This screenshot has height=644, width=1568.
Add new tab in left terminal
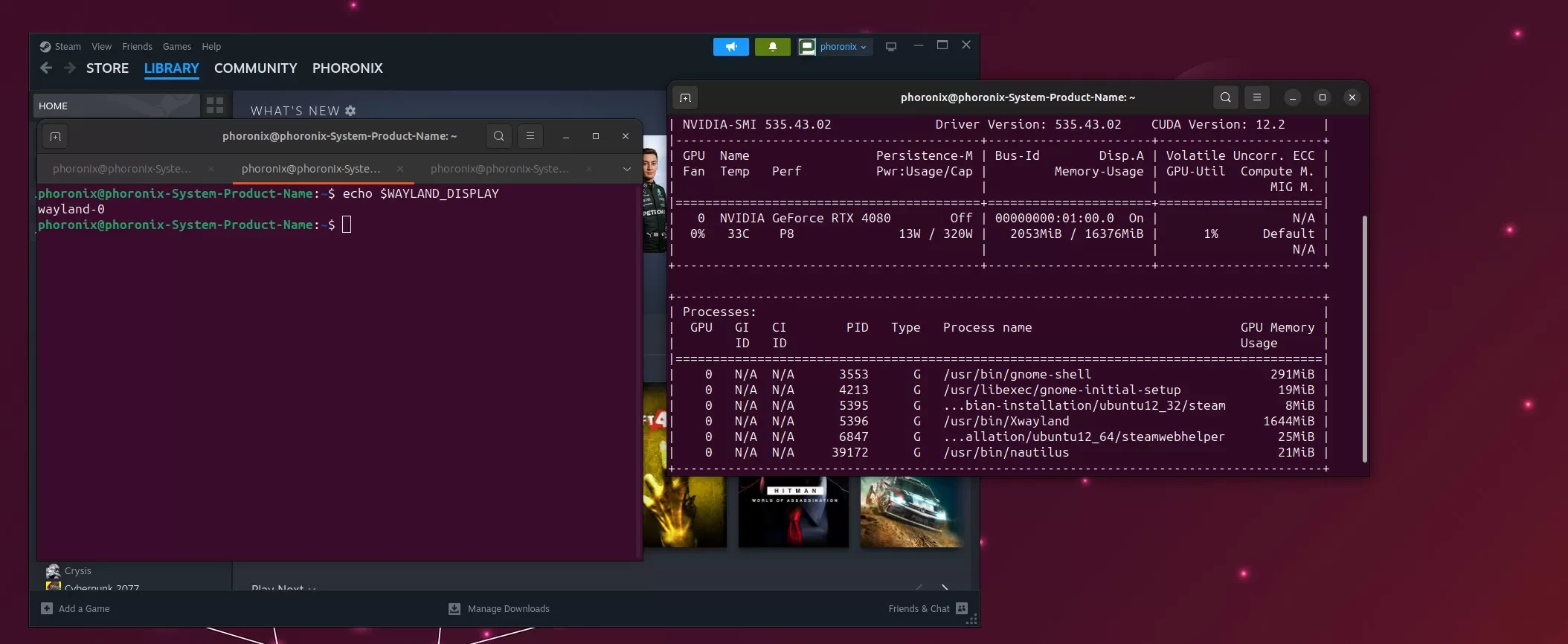click(x=55, y=136)
